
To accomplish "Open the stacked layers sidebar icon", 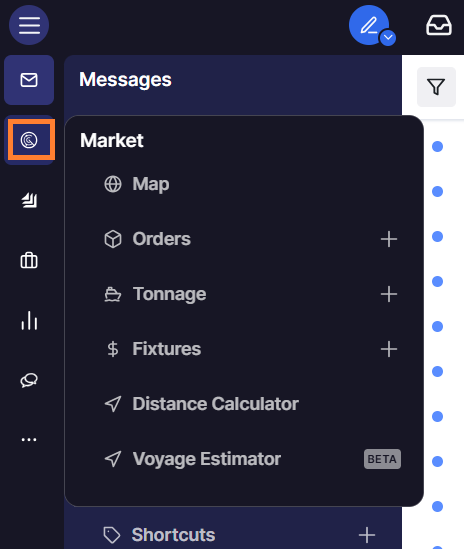I will [x=29, y=200].
